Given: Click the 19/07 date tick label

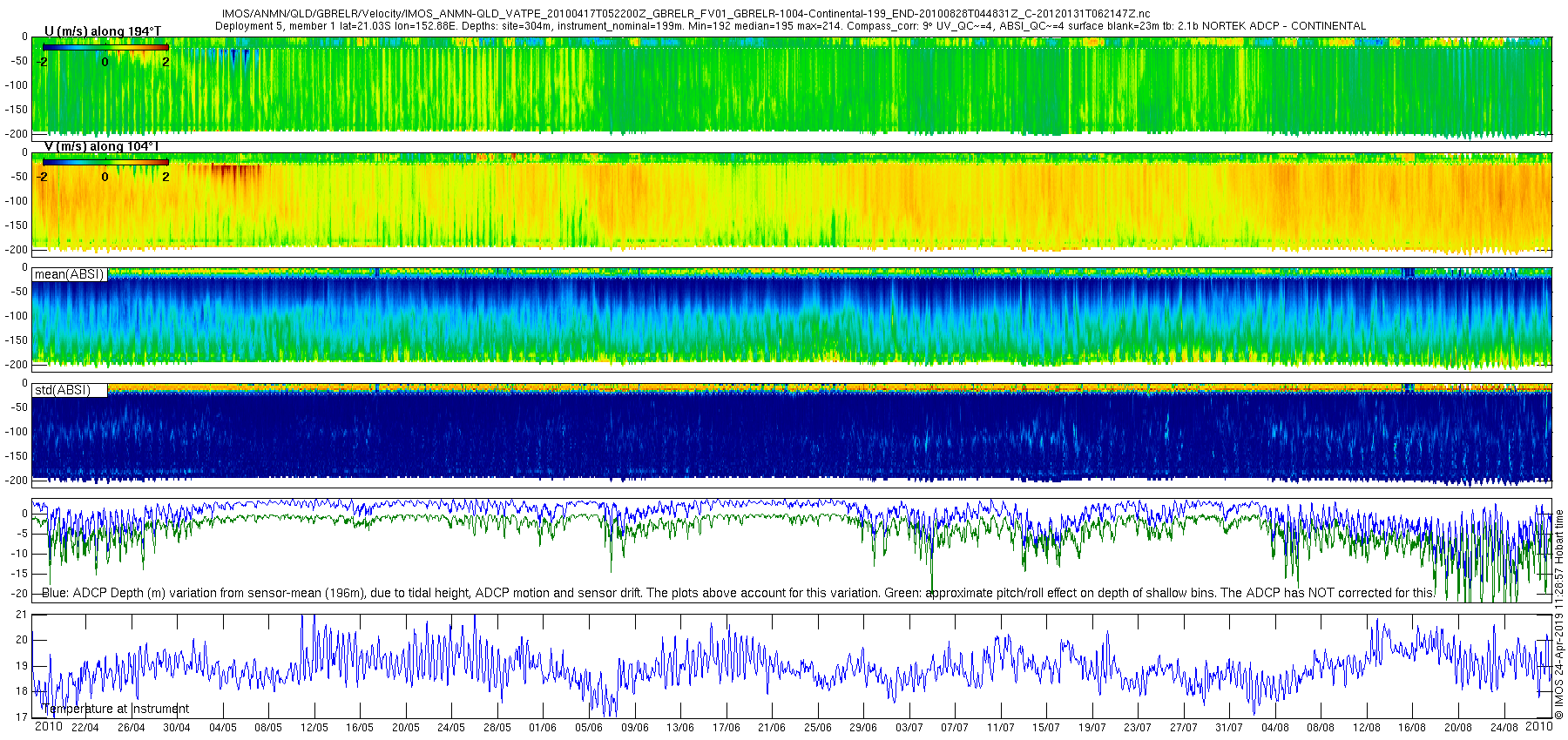Looking at the screenshot, I should 1092,728.
